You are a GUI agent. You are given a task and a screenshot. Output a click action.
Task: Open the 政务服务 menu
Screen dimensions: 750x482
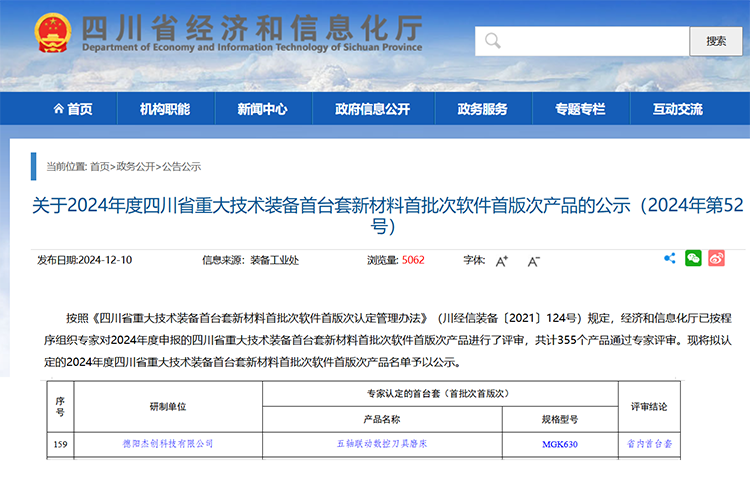482,109
